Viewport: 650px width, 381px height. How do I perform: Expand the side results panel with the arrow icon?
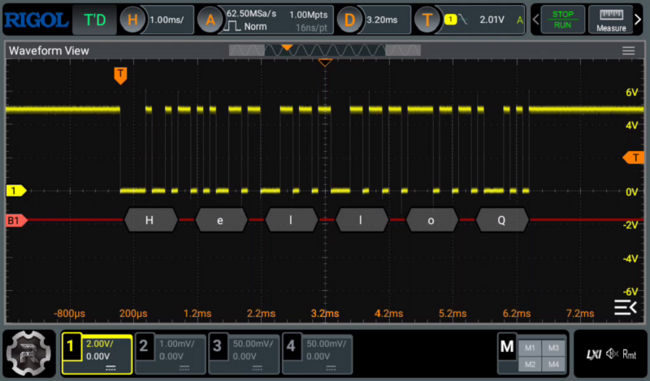pos(626,307)
